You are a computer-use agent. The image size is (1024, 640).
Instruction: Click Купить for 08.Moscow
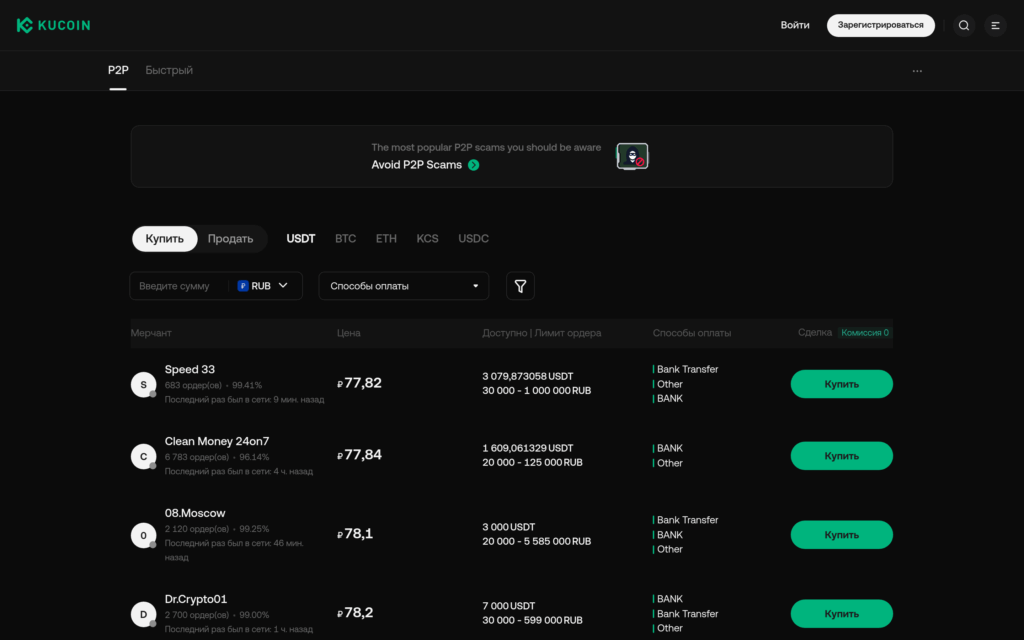point(841,536)
